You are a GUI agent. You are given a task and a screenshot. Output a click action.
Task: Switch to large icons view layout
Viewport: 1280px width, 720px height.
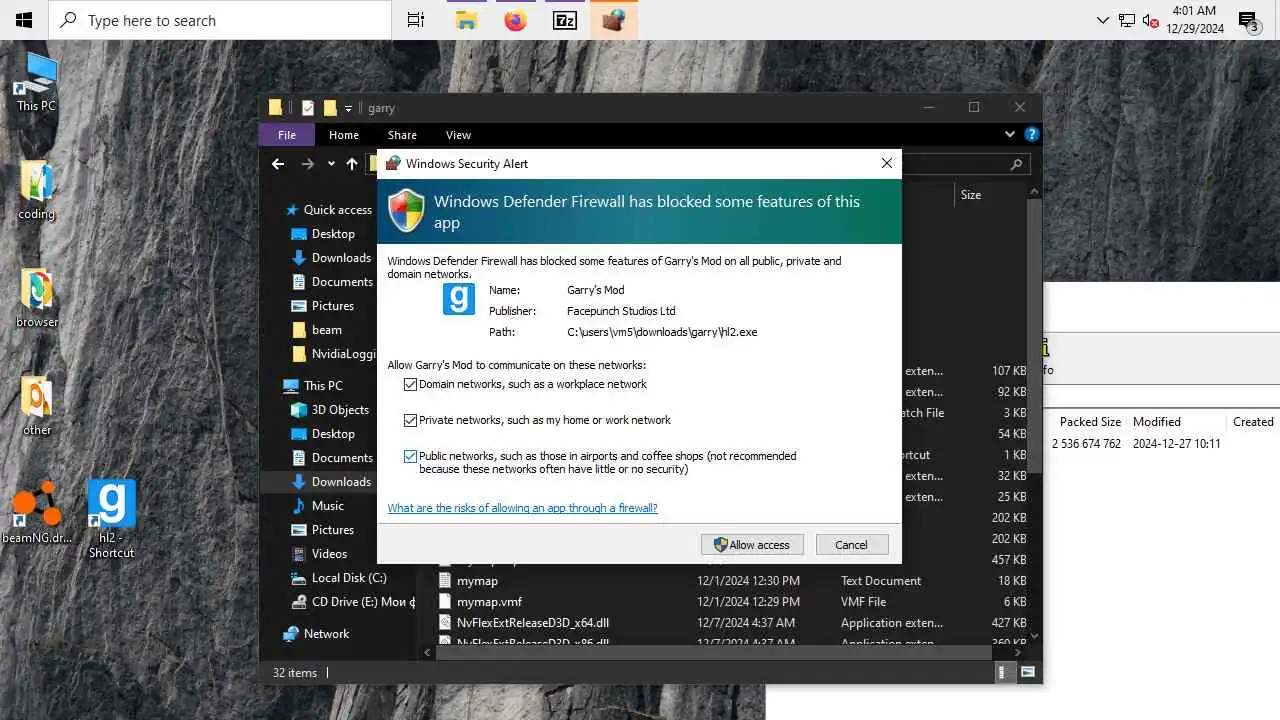(x=1028, y=673)
